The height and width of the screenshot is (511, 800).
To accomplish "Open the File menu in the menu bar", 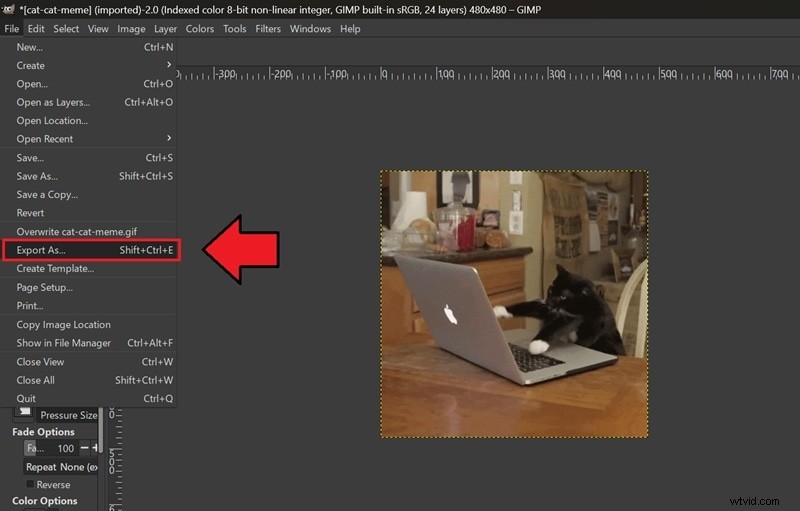I will pos(12,29).
